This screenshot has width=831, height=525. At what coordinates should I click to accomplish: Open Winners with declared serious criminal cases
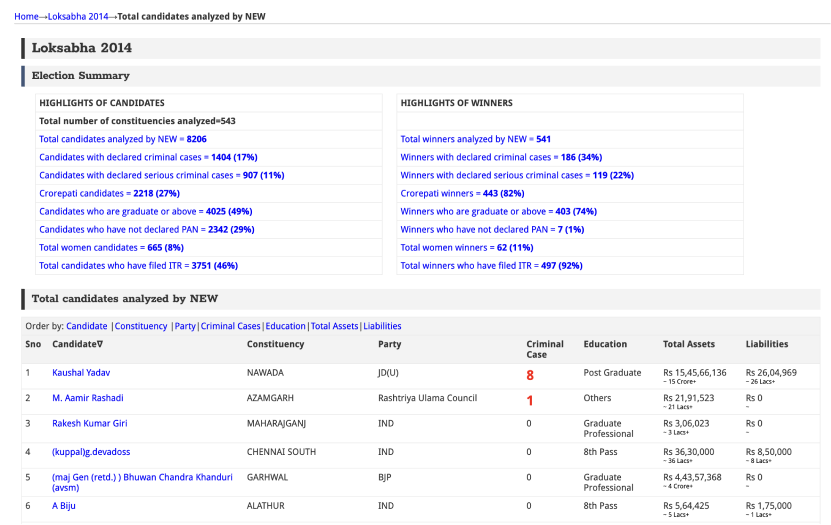517,175
